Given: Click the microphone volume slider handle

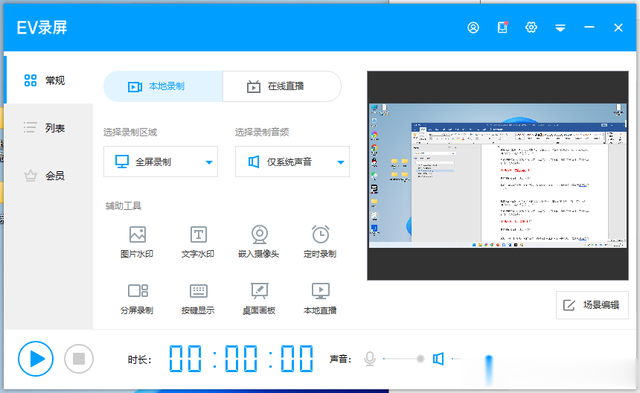Looking at the screenshot, I should click(420, 359).
